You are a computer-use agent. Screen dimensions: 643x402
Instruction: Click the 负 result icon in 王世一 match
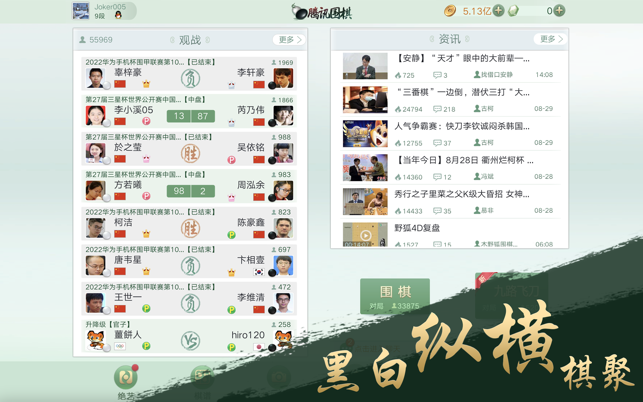coord(190,304)
